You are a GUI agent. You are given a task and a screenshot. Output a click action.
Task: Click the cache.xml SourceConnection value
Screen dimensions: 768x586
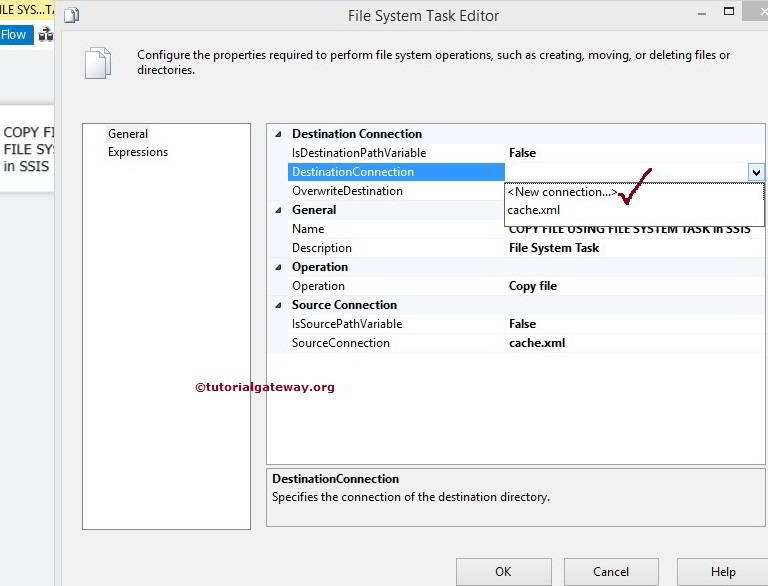[537, 343]
